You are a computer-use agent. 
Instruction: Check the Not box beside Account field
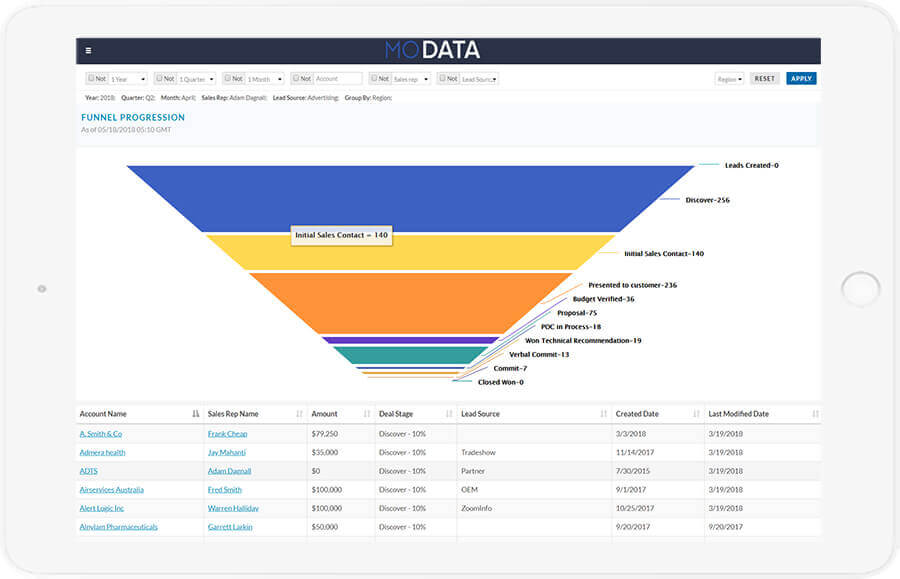pyautogui.click(x=296, y=78)
